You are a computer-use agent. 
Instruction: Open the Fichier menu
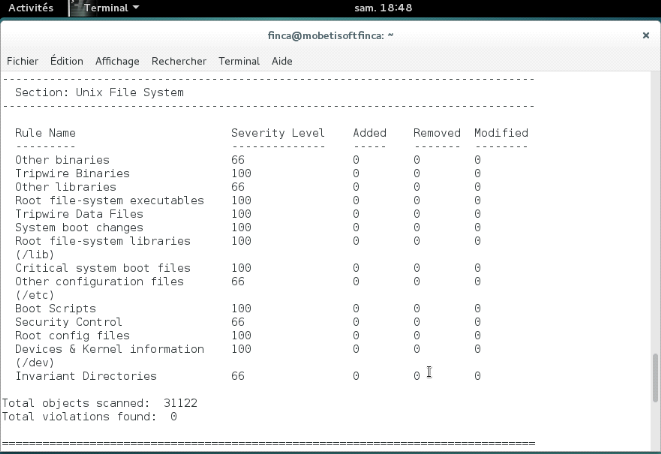[22, 61]
